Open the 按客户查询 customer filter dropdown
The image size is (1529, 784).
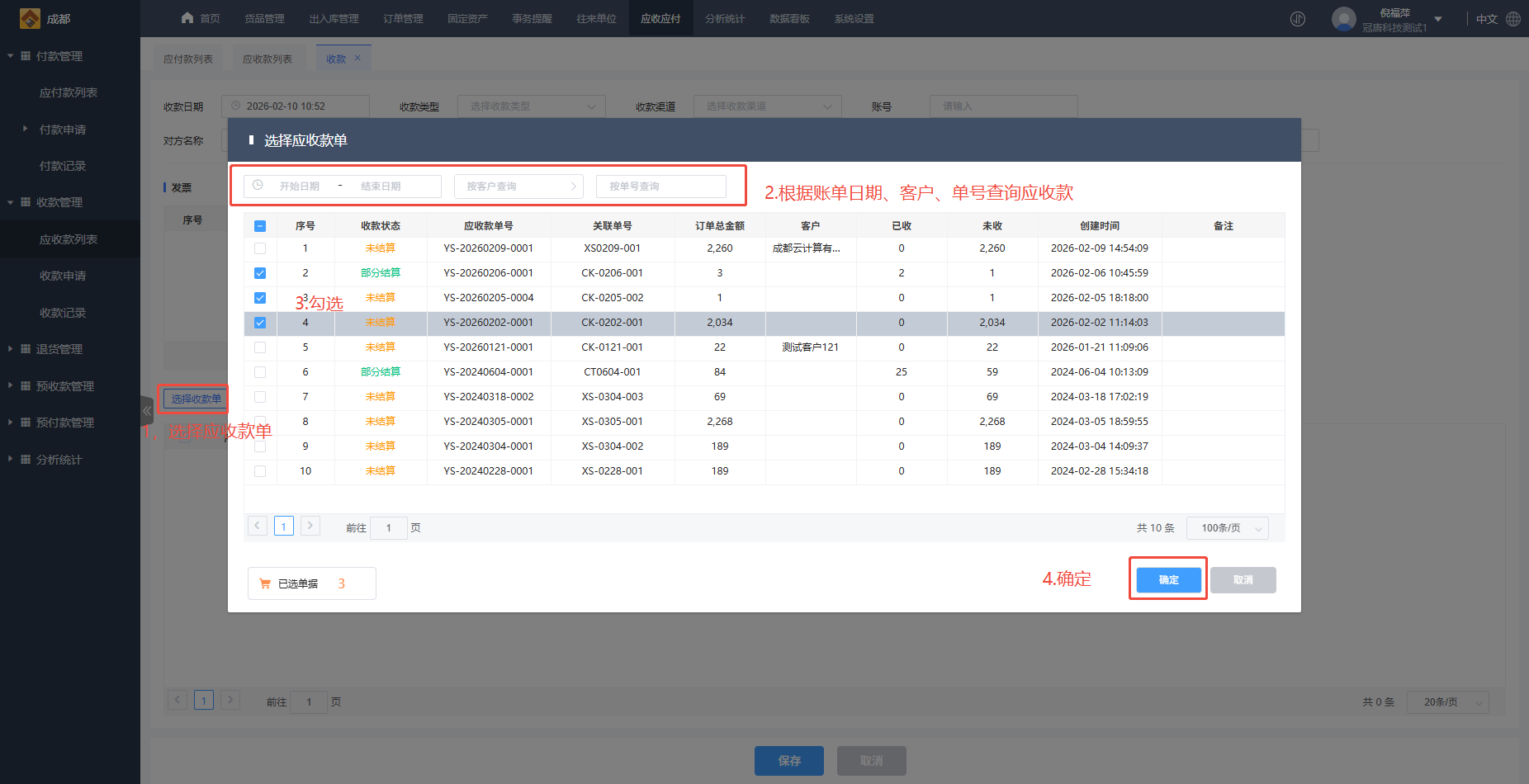pos(518,187)
